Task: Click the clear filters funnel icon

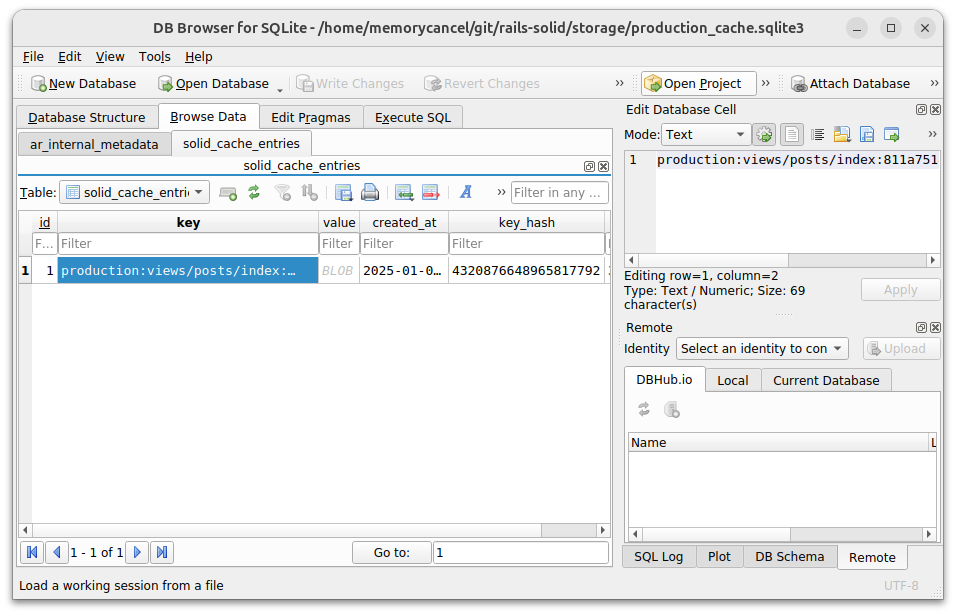Action: coord(283,193)
